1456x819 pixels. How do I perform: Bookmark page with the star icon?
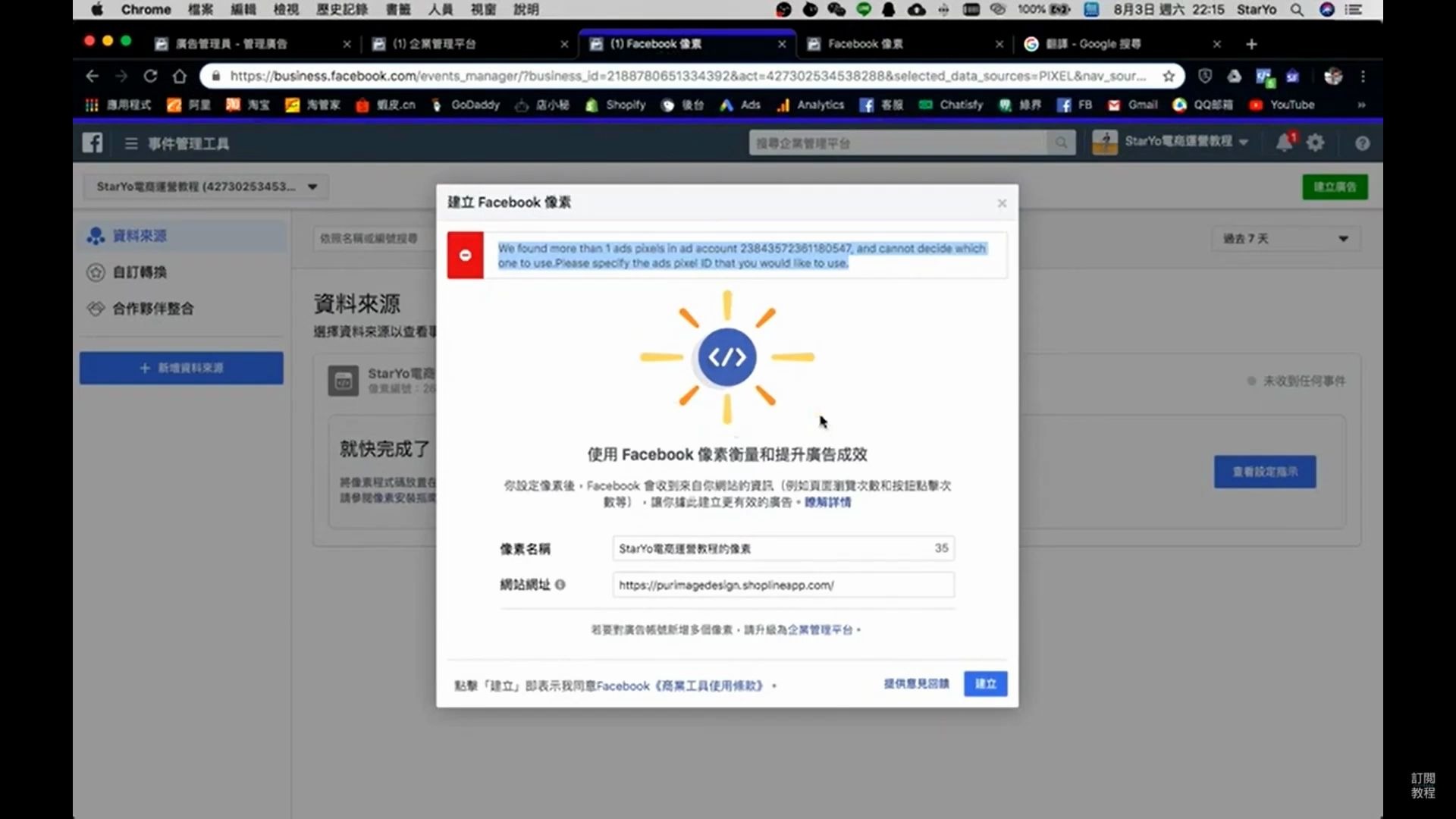click(1169, 76)
